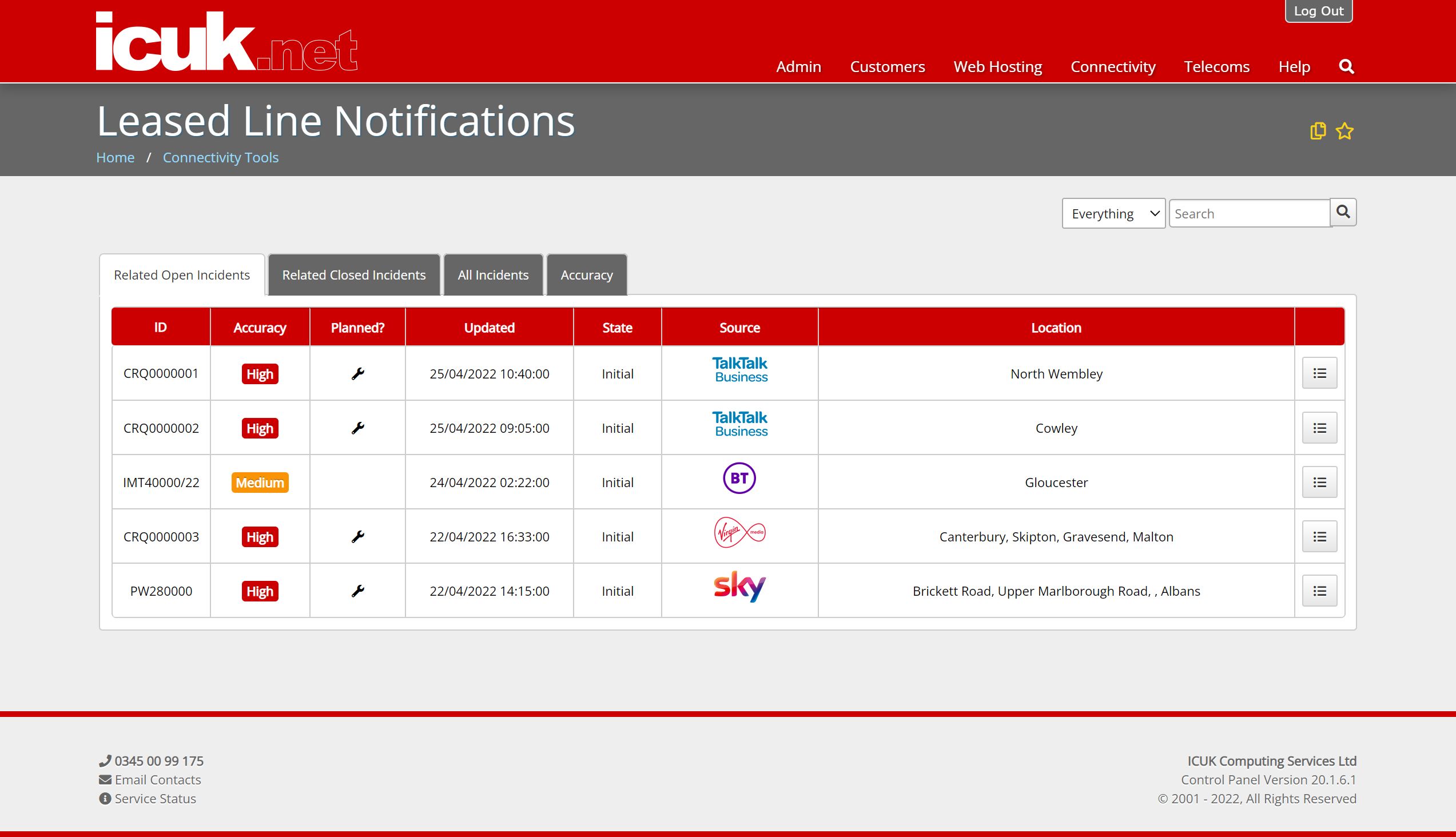Viewport: 1456px width, 837px height.
Task: Click High accuracy badge for CRQ0000003
Action: [x=260, y=537]
